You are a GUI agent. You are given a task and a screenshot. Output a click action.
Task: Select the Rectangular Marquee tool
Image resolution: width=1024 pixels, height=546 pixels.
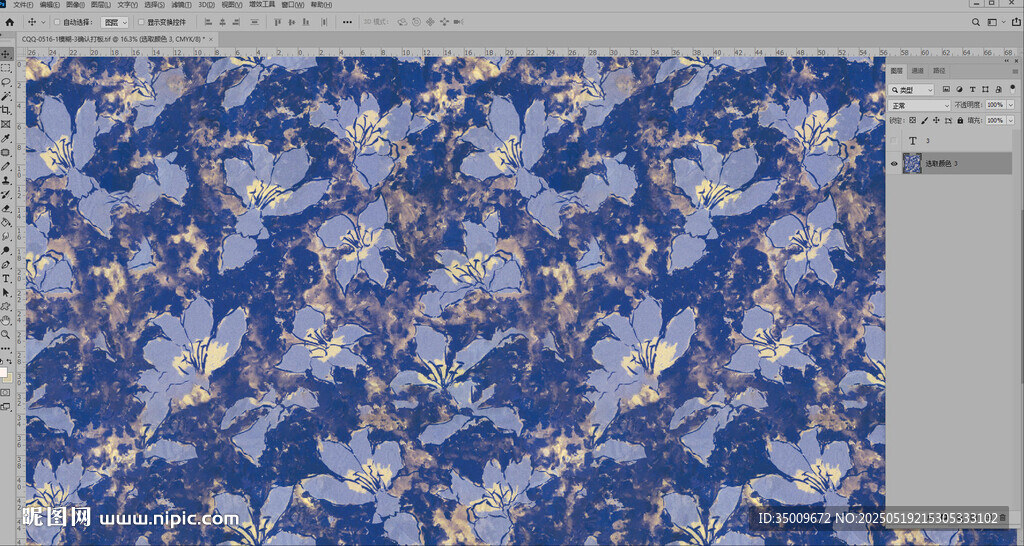(6, 68)
